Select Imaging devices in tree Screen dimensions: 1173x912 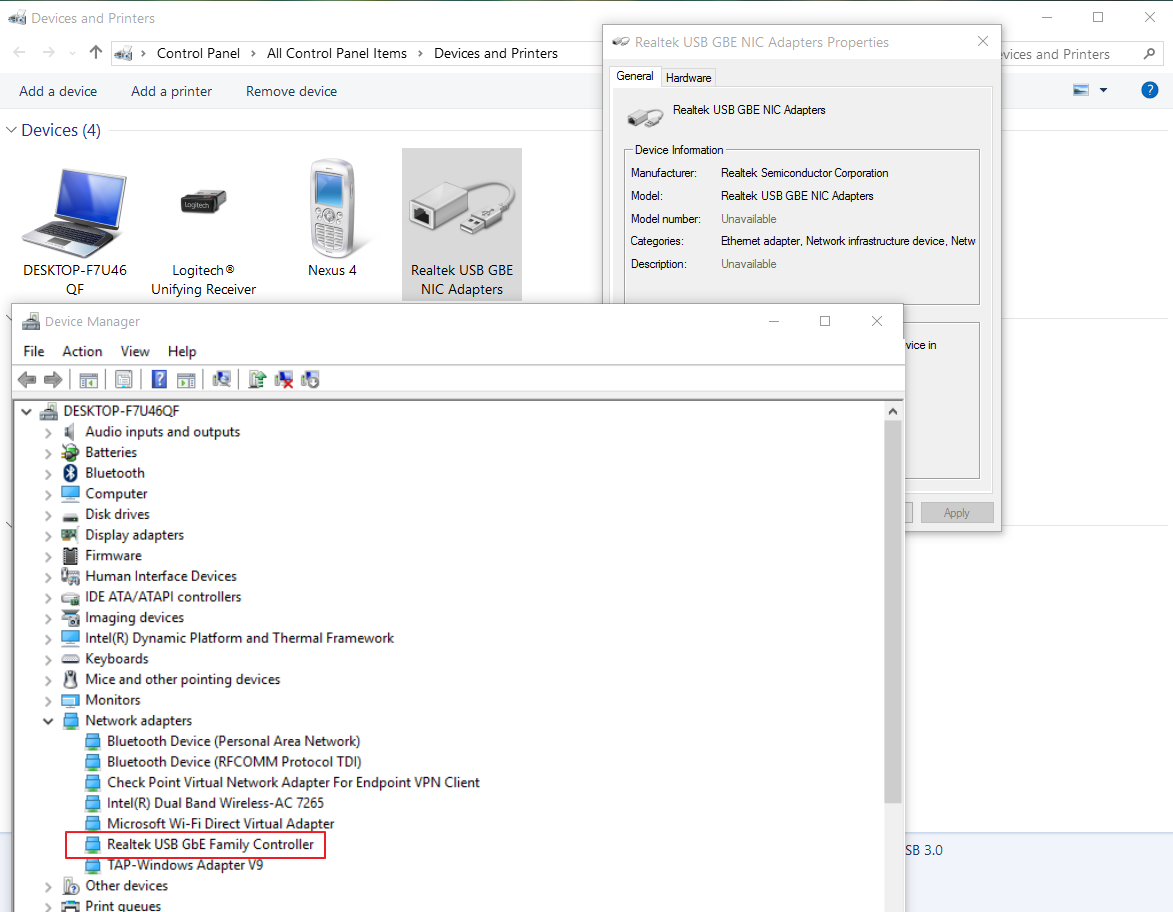(x=135, y=617)
